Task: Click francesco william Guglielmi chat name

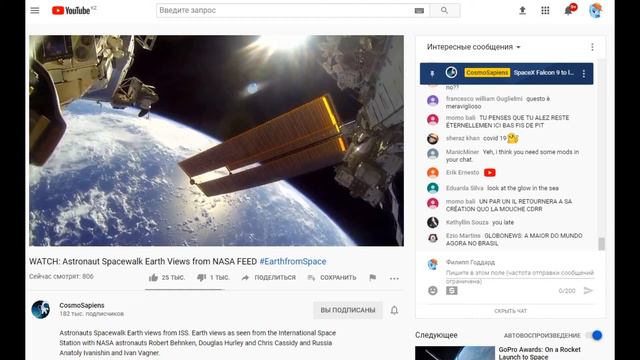Action: pos(484,99)
